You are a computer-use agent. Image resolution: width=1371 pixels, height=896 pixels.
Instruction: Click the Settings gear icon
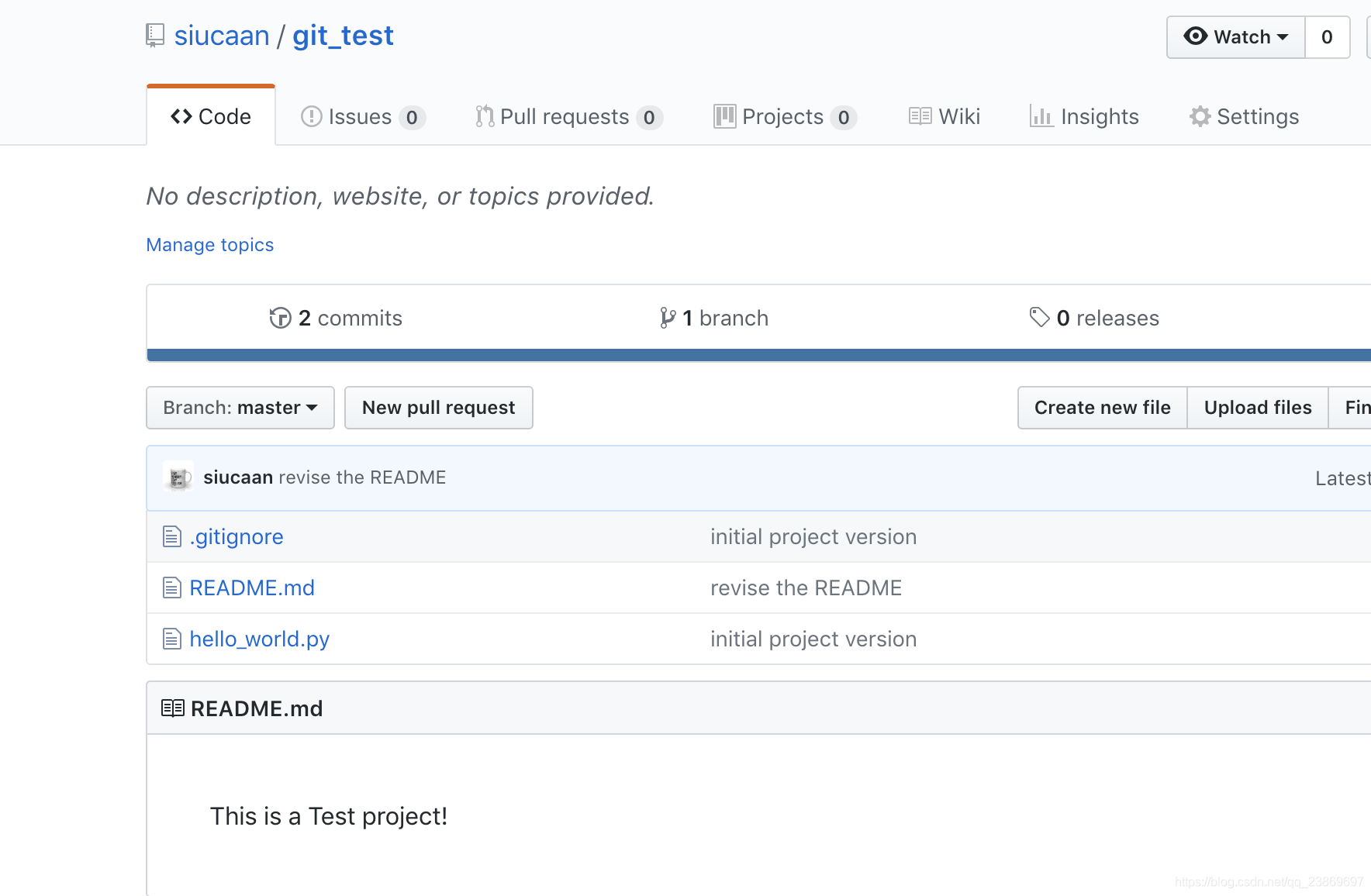(x=1200, y=116)
